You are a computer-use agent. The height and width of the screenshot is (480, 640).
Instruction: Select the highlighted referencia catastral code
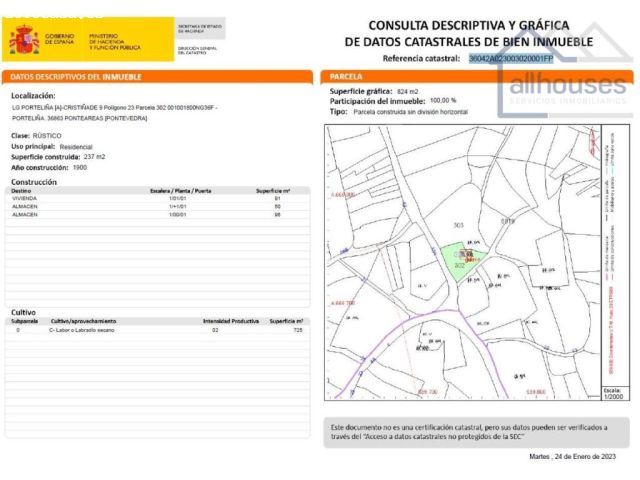[511, 59]
